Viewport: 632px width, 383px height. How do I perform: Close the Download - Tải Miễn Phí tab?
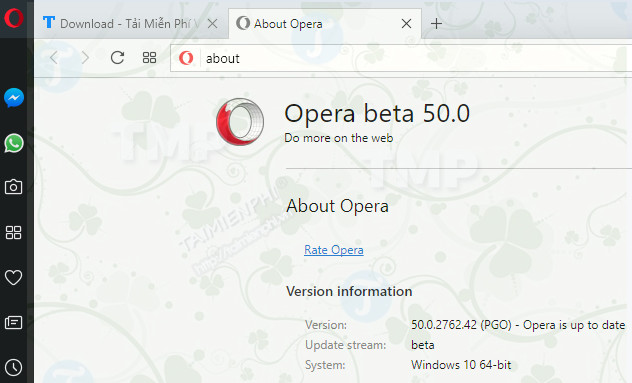tap(212, 24)
